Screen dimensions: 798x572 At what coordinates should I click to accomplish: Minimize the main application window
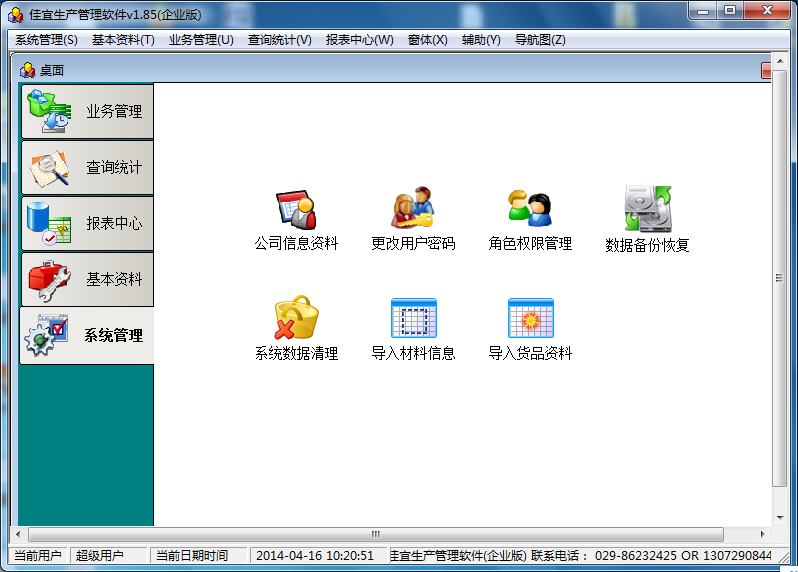(x=703, y=11)
